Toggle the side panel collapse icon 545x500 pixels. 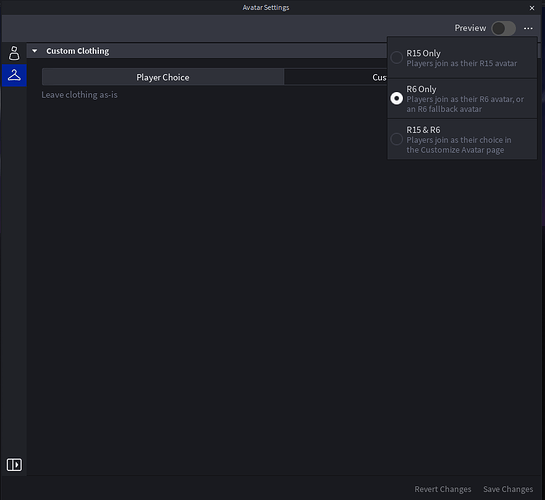click(x=14, y=465)
